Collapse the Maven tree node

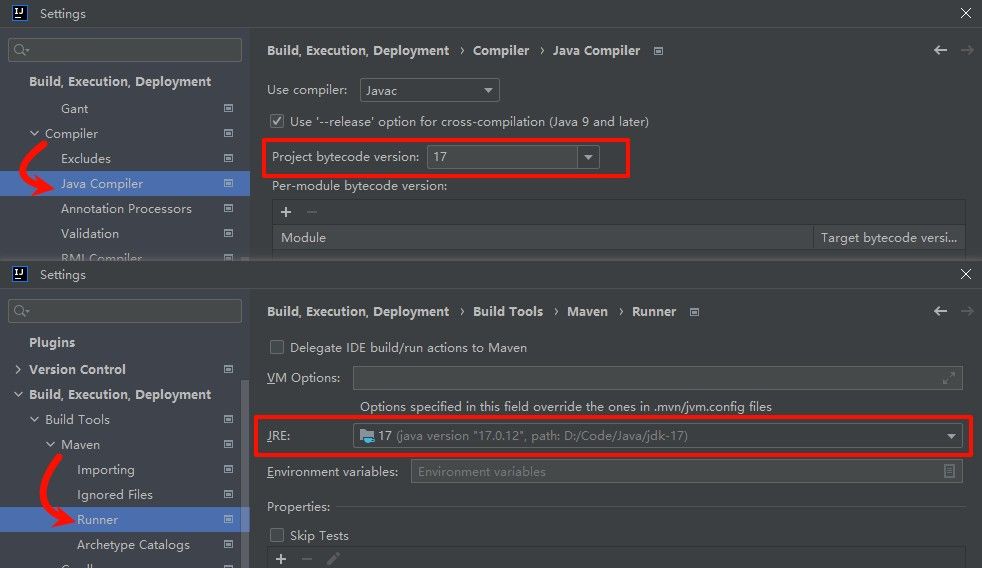pos(51,445)
